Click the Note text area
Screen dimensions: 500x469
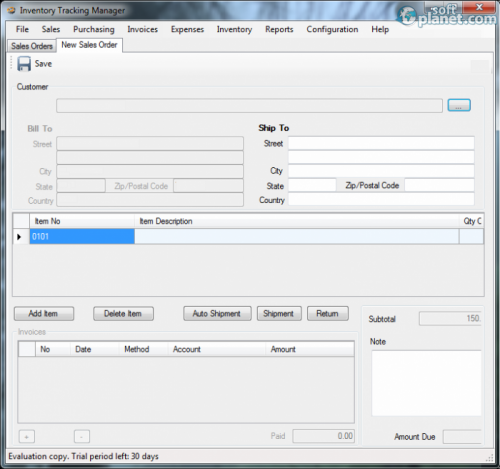pyautogui.click(x=427, y=383)
